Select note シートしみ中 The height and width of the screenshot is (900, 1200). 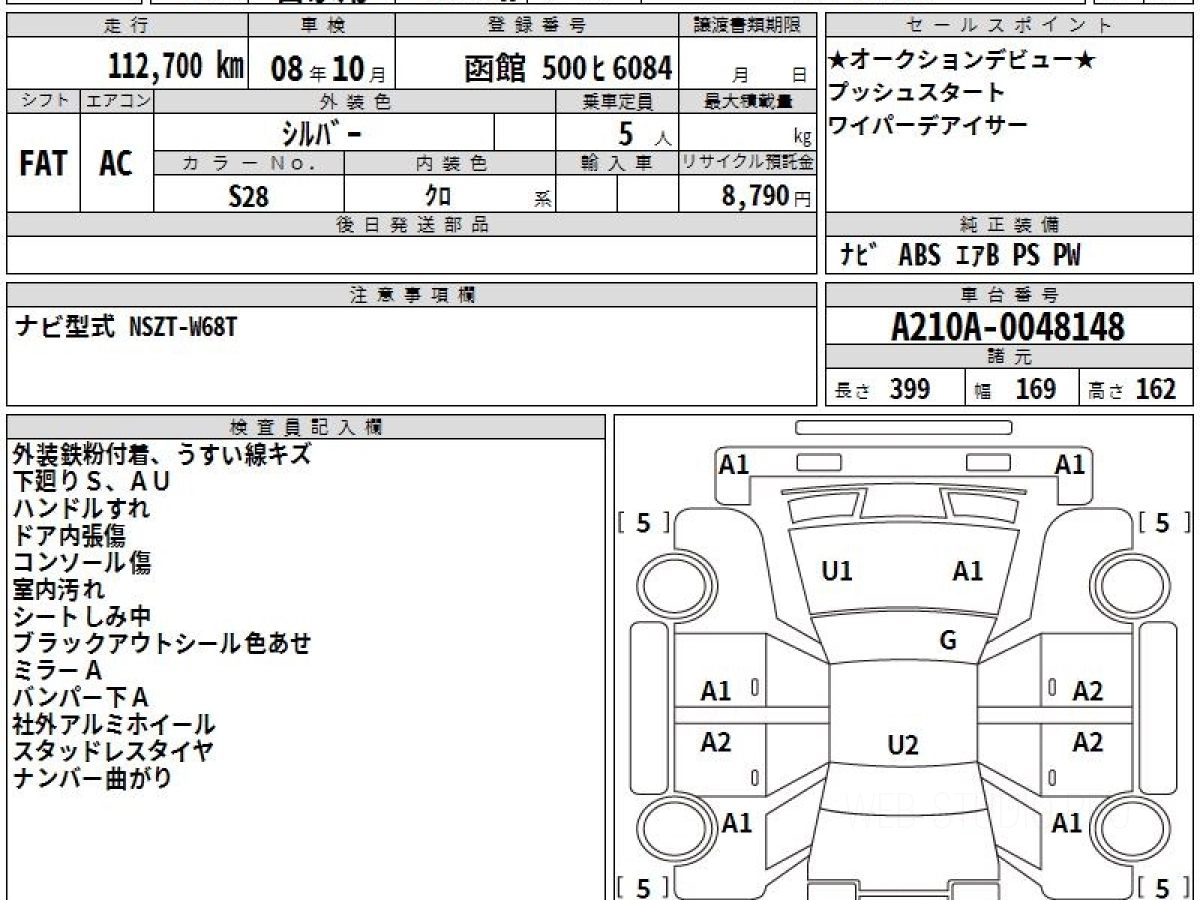[82, 616]
